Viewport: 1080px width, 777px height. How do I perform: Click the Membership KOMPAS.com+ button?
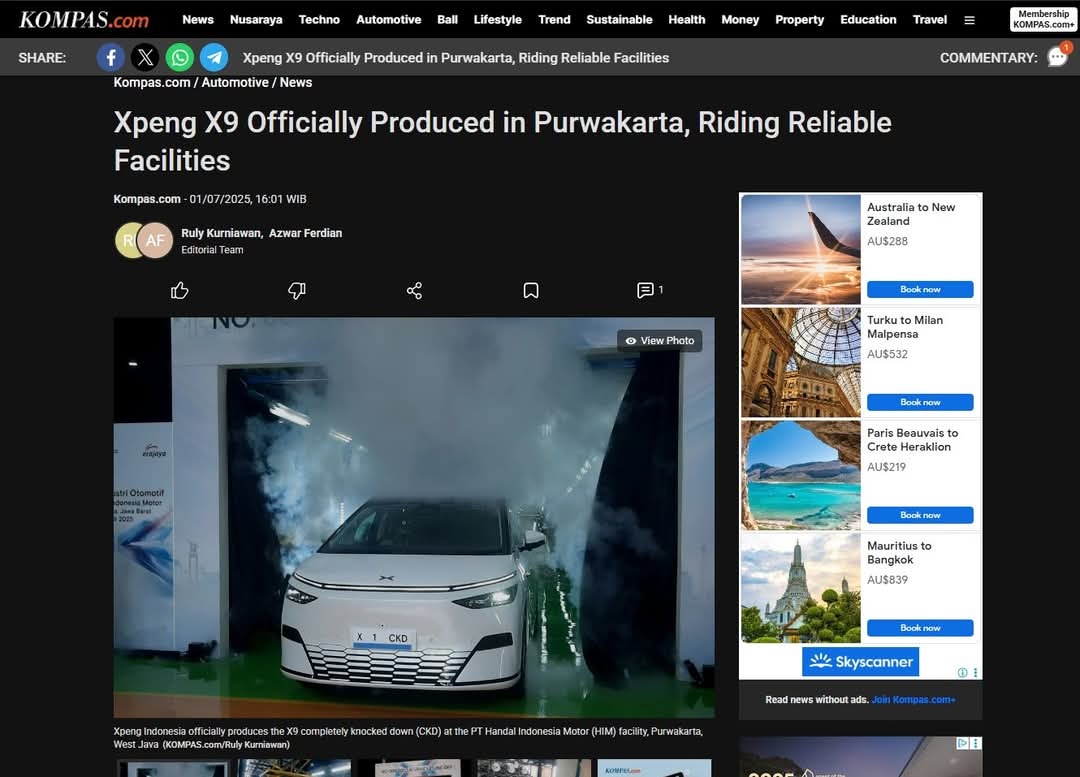coord(1043,19)
